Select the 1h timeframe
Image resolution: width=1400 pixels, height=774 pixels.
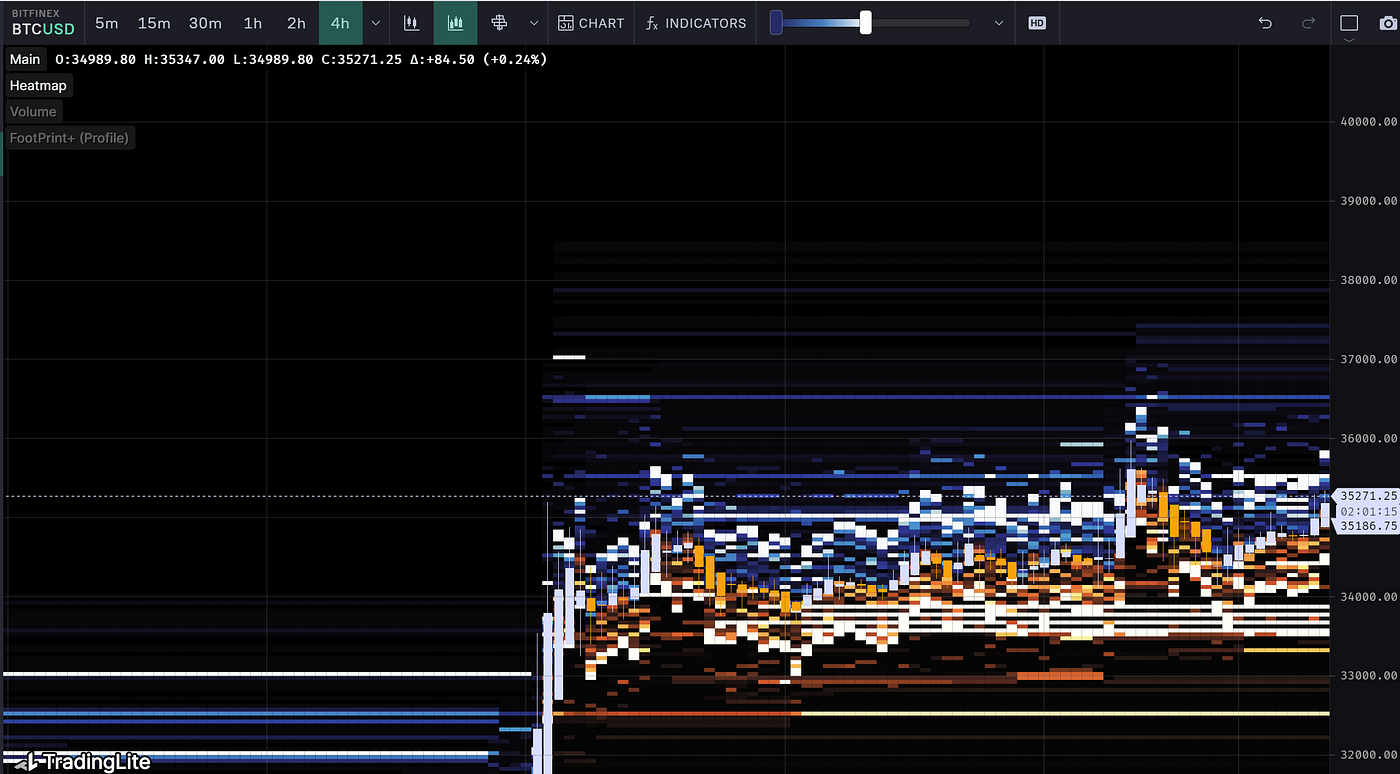tap(253, 23)
